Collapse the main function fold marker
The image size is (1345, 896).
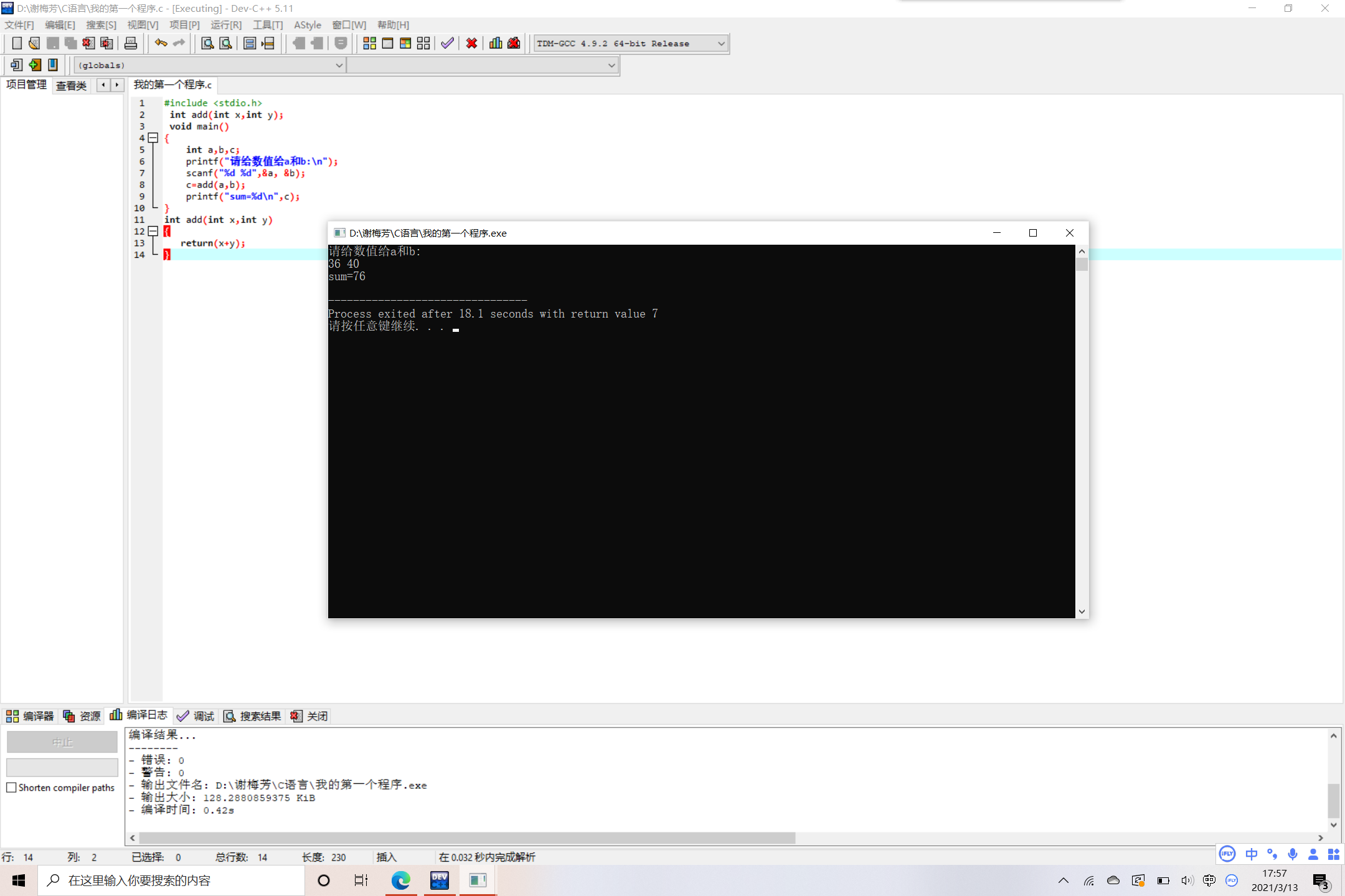tap(153, 138)
